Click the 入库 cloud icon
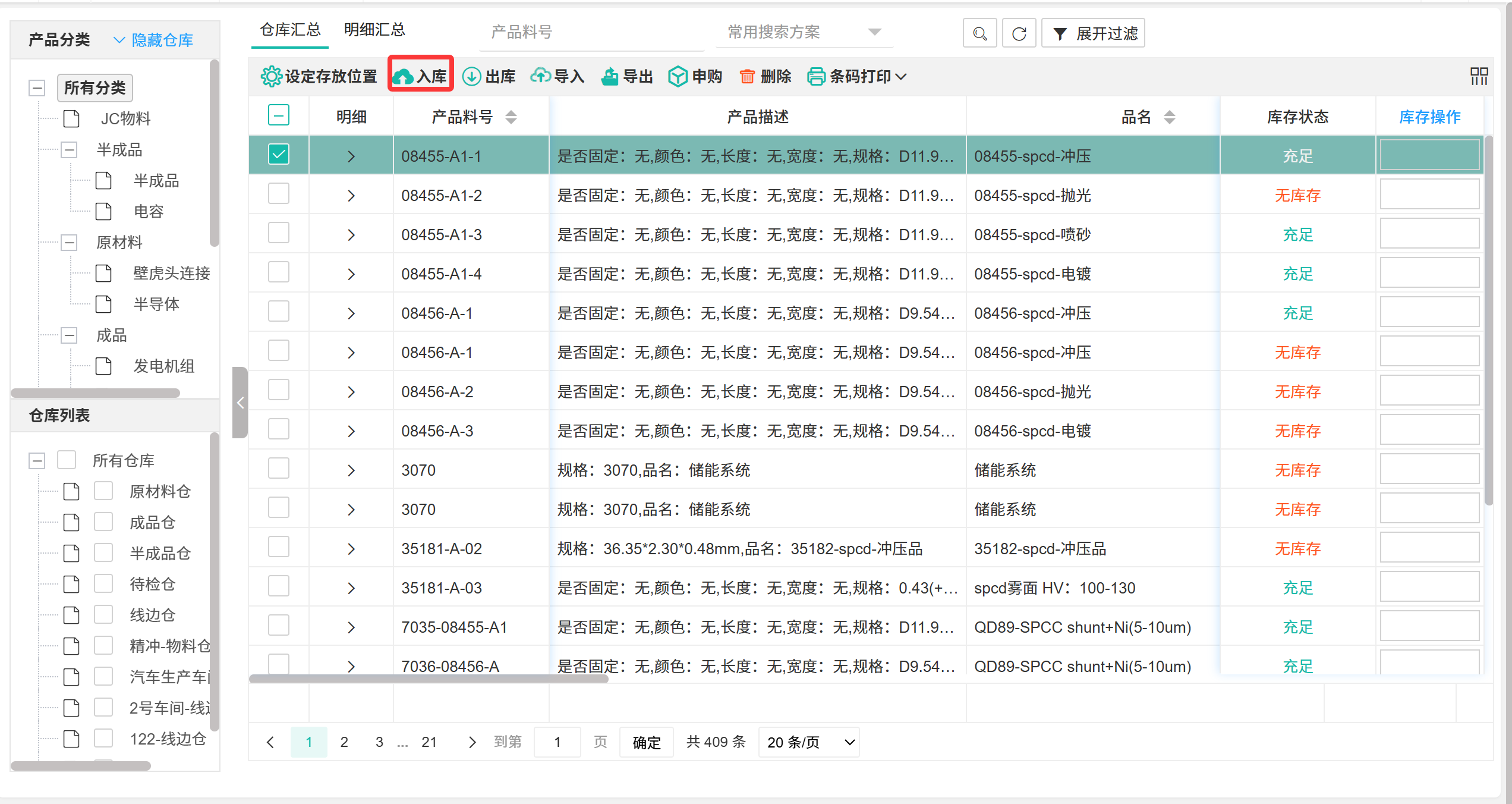 403,77
